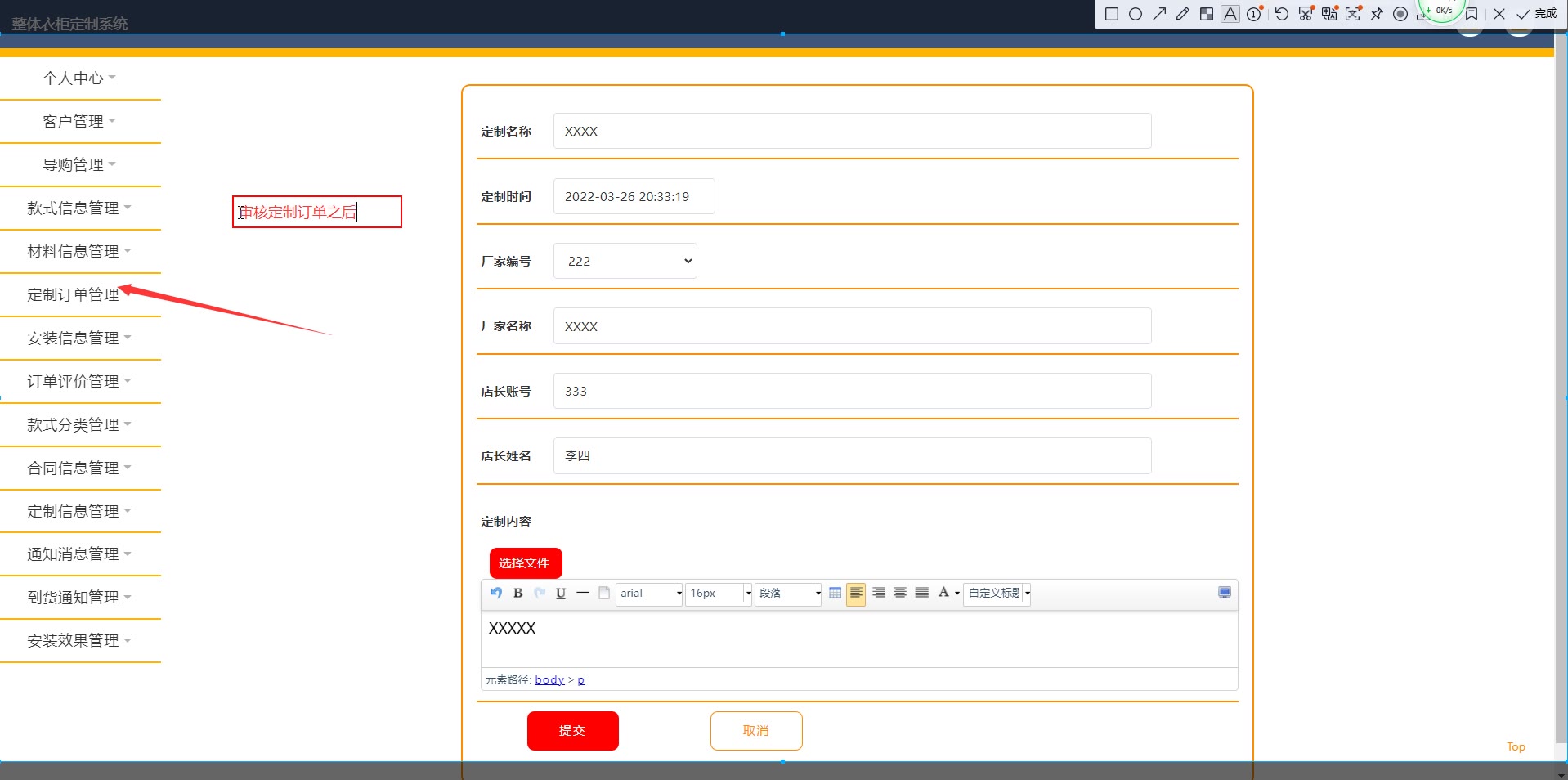This screenshot has height=780, width=1568.
Task: Expand the 个人中心 sidebar menu
Action: [x=78, y=78]
